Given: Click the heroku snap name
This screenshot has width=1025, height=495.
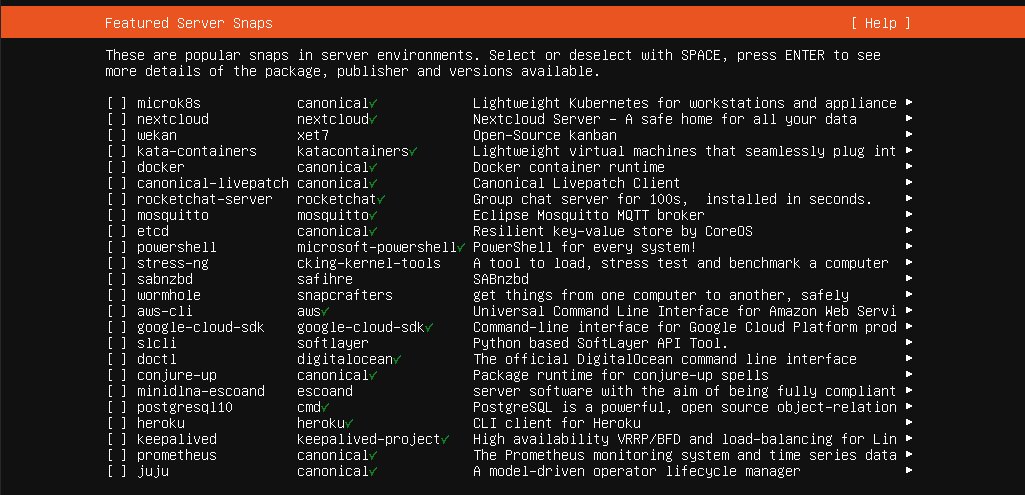Looking at the screenshot, I should coord(161,423).
